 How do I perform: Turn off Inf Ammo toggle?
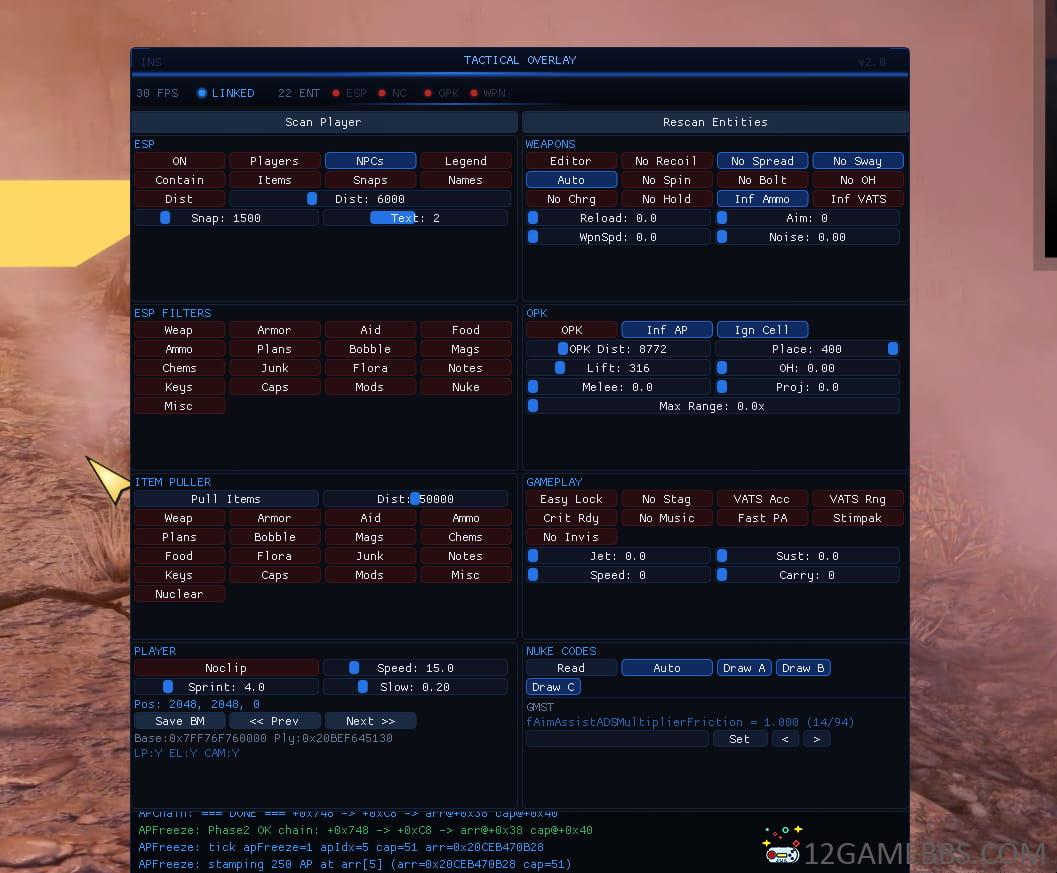coord(762,199)
